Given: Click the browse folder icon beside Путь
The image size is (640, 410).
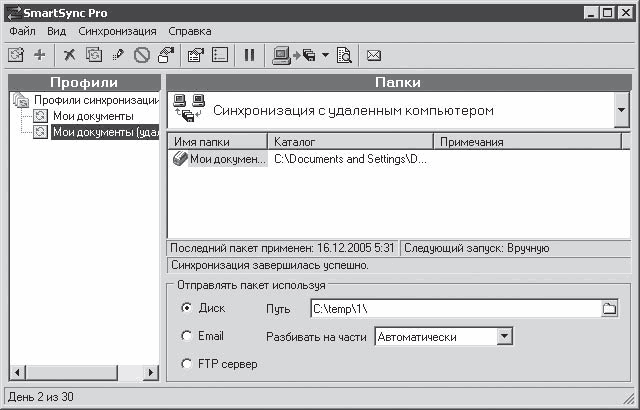Looking at the screenshot, I should 610,308.
